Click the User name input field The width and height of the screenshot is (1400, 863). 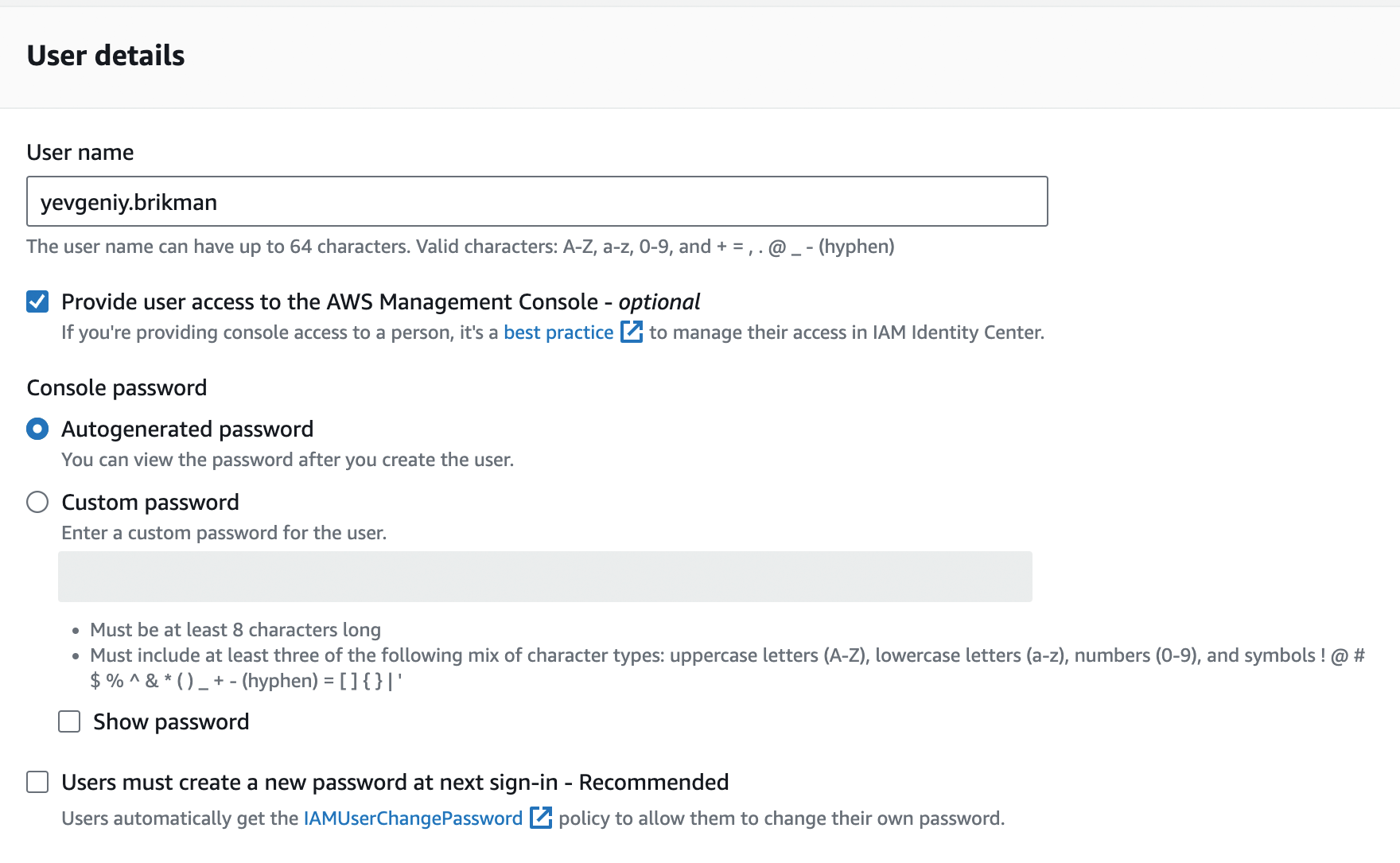(537, 201)
